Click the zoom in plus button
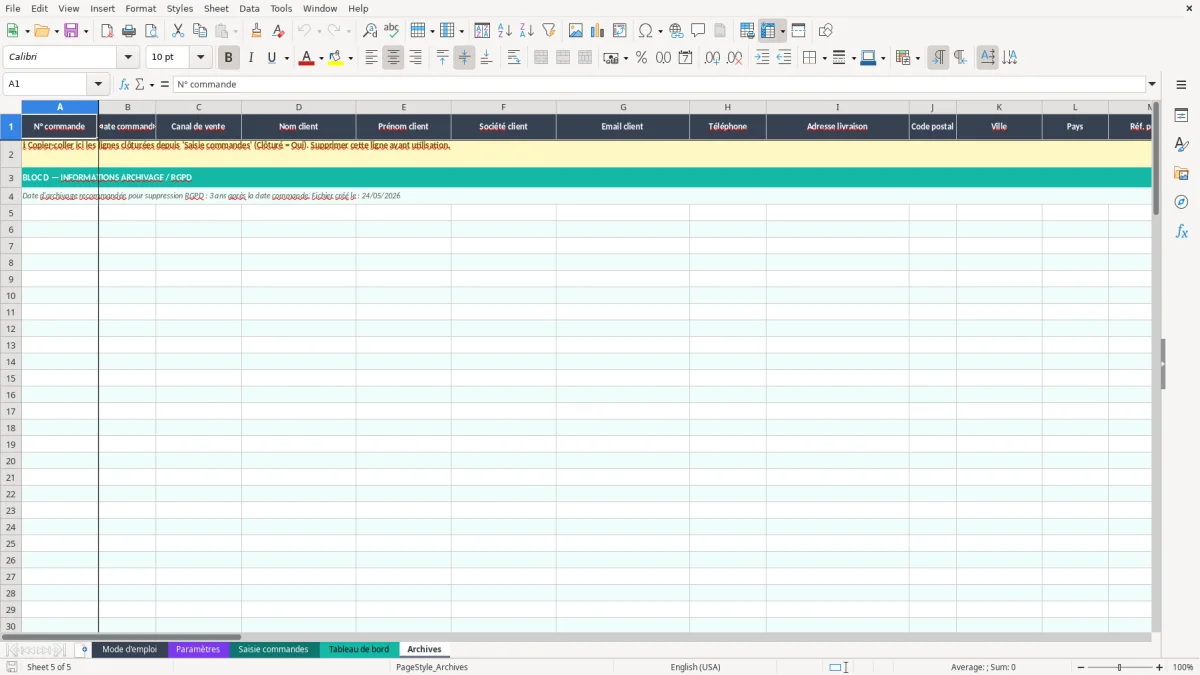The image size is (1200, 675). (1160, 667)
